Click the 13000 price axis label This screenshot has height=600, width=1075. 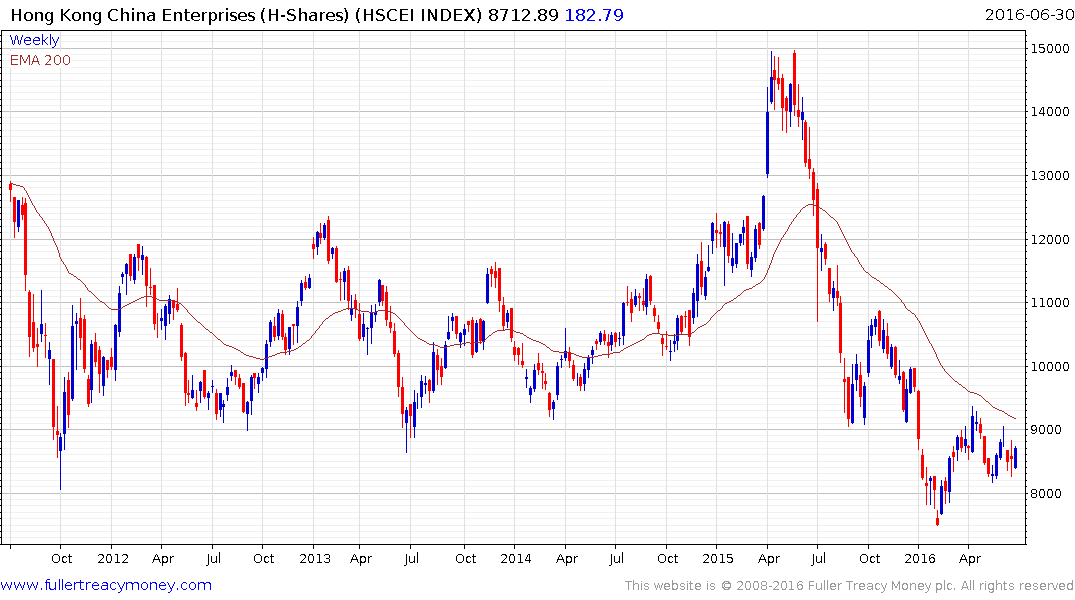(x=1050, y=176)
